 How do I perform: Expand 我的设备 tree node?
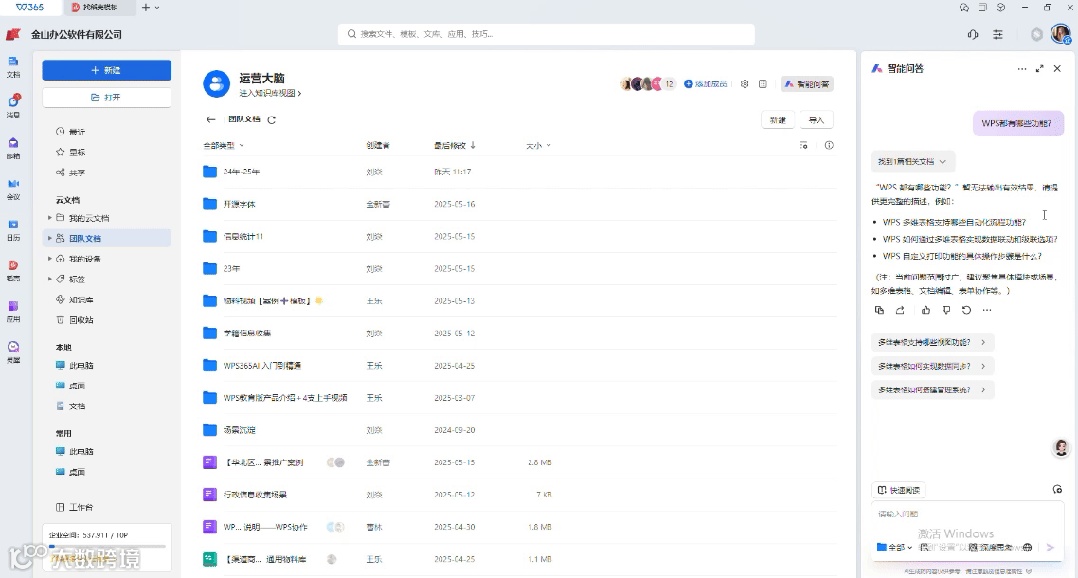point(50,258)
